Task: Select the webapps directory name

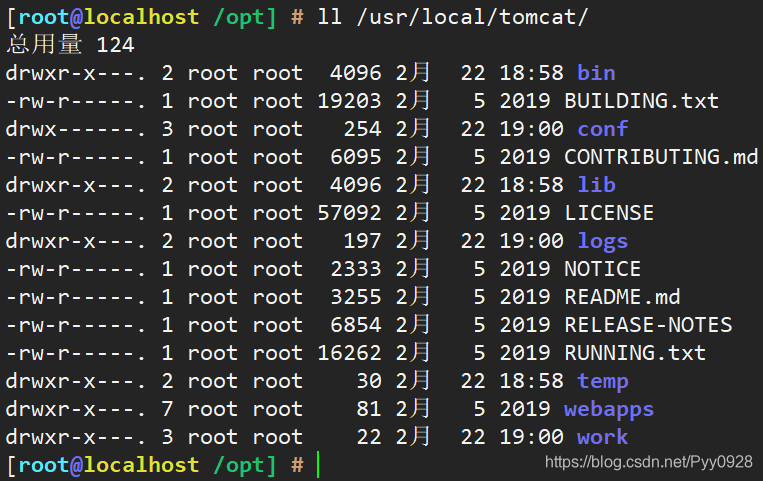Action: click(x=609, y=410)
